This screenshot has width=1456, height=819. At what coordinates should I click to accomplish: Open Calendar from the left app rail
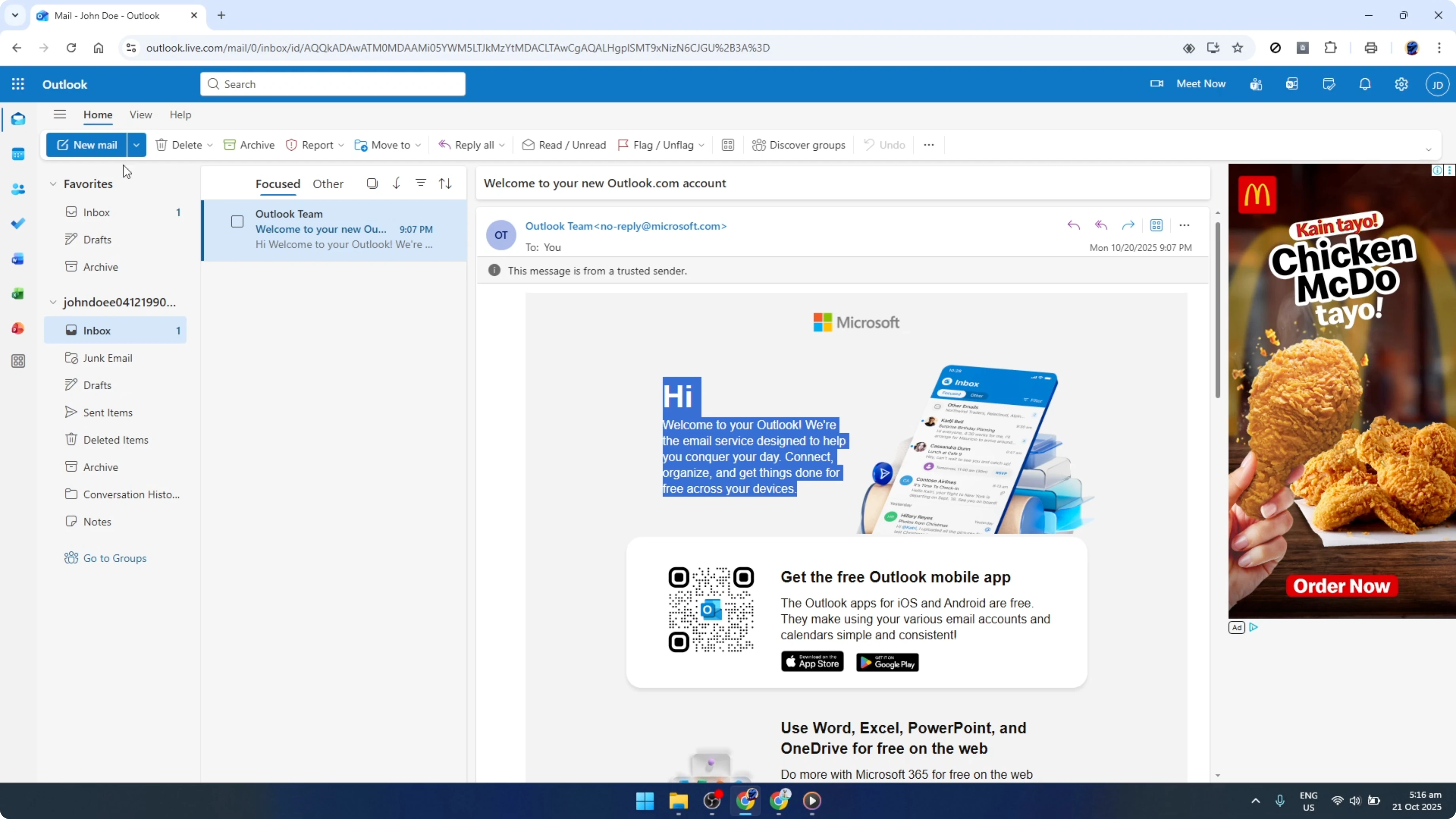click(18, 154)
